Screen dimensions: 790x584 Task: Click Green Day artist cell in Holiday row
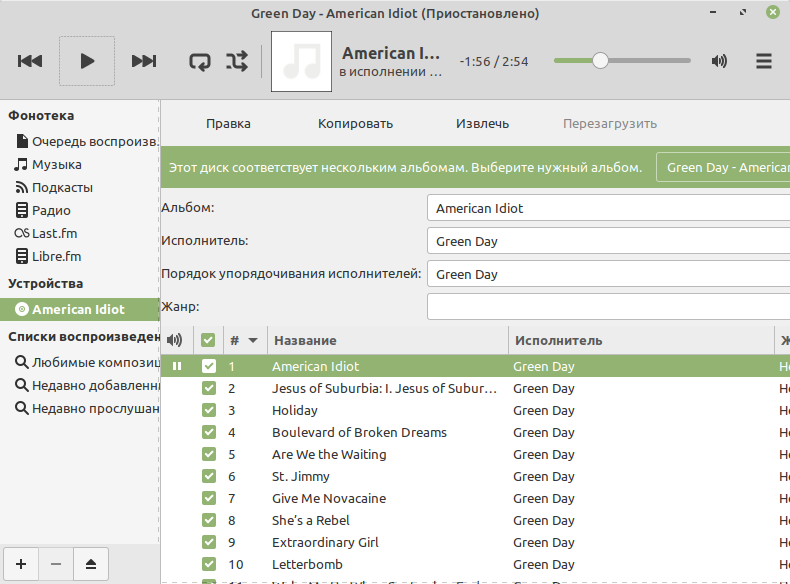point(544,411)
